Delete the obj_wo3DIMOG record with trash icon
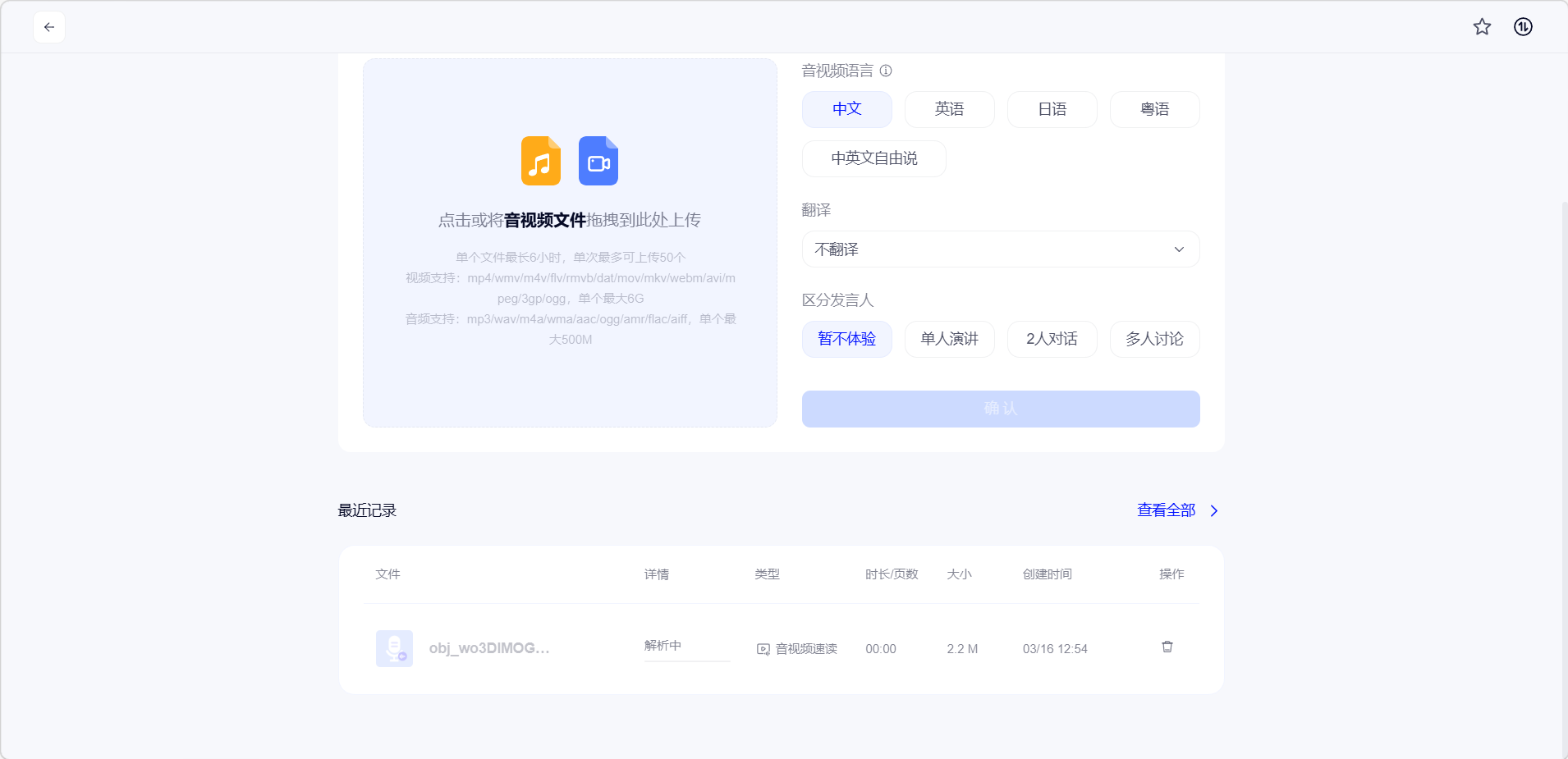Viewport: 1568px width, 759px height. (1167, 647)
